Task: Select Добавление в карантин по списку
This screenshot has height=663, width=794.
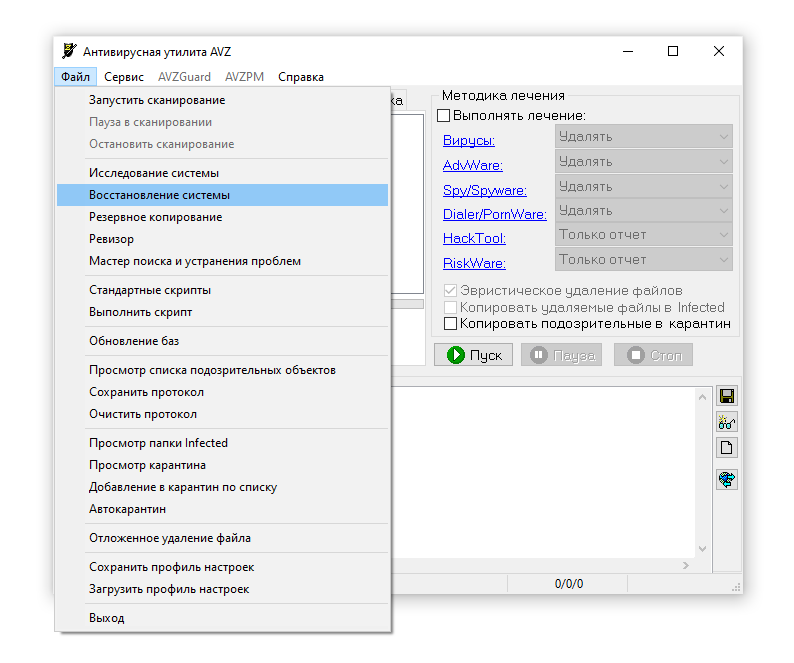Action: coord(222,487)
